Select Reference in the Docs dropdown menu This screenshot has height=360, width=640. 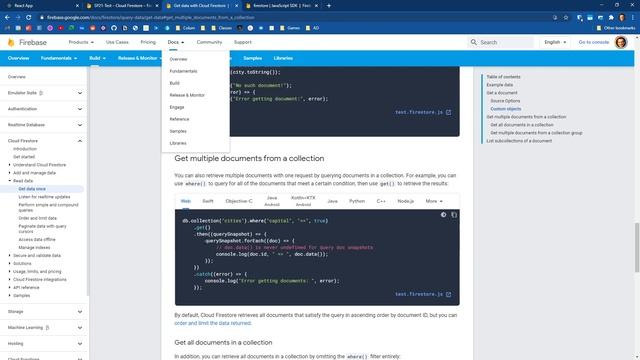coord(179,119)
